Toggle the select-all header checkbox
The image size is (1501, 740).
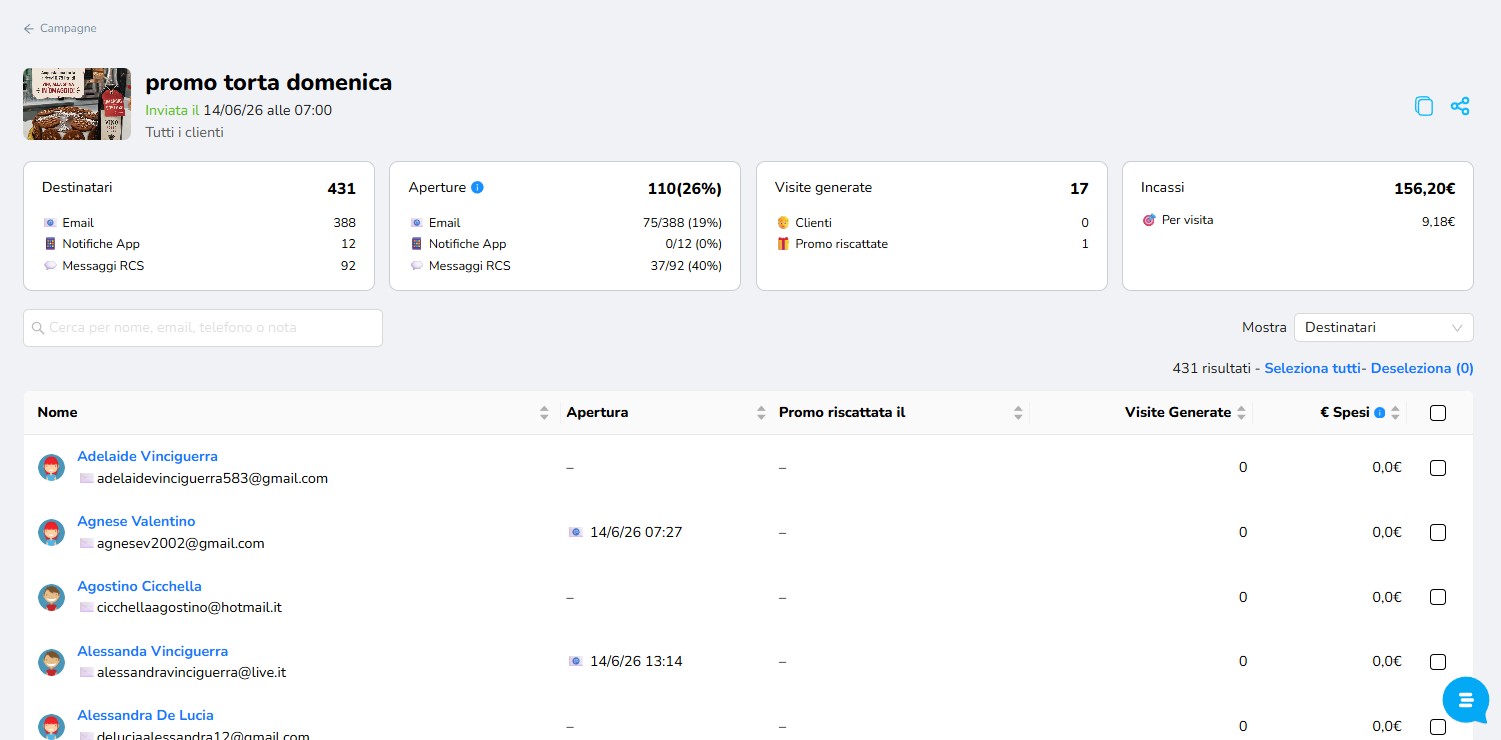coord(1438,413)
